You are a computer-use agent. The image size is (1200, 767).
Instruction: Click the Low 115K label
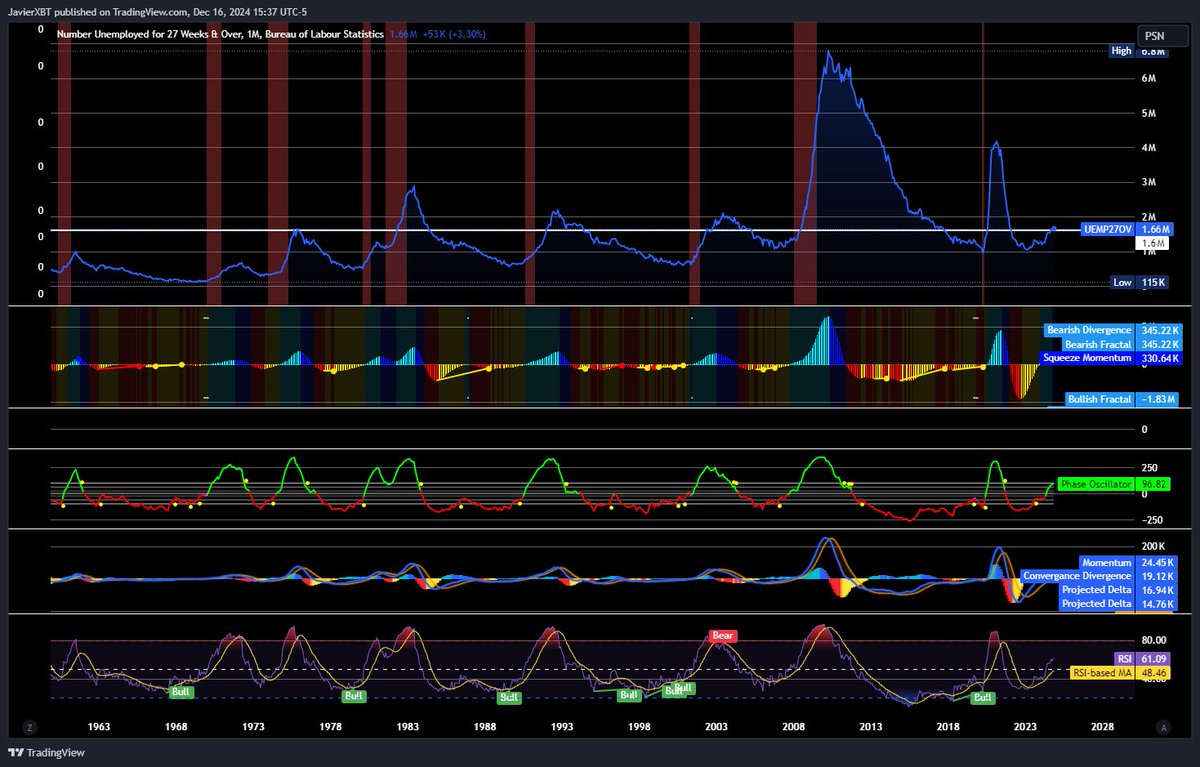pos(1138,283)
